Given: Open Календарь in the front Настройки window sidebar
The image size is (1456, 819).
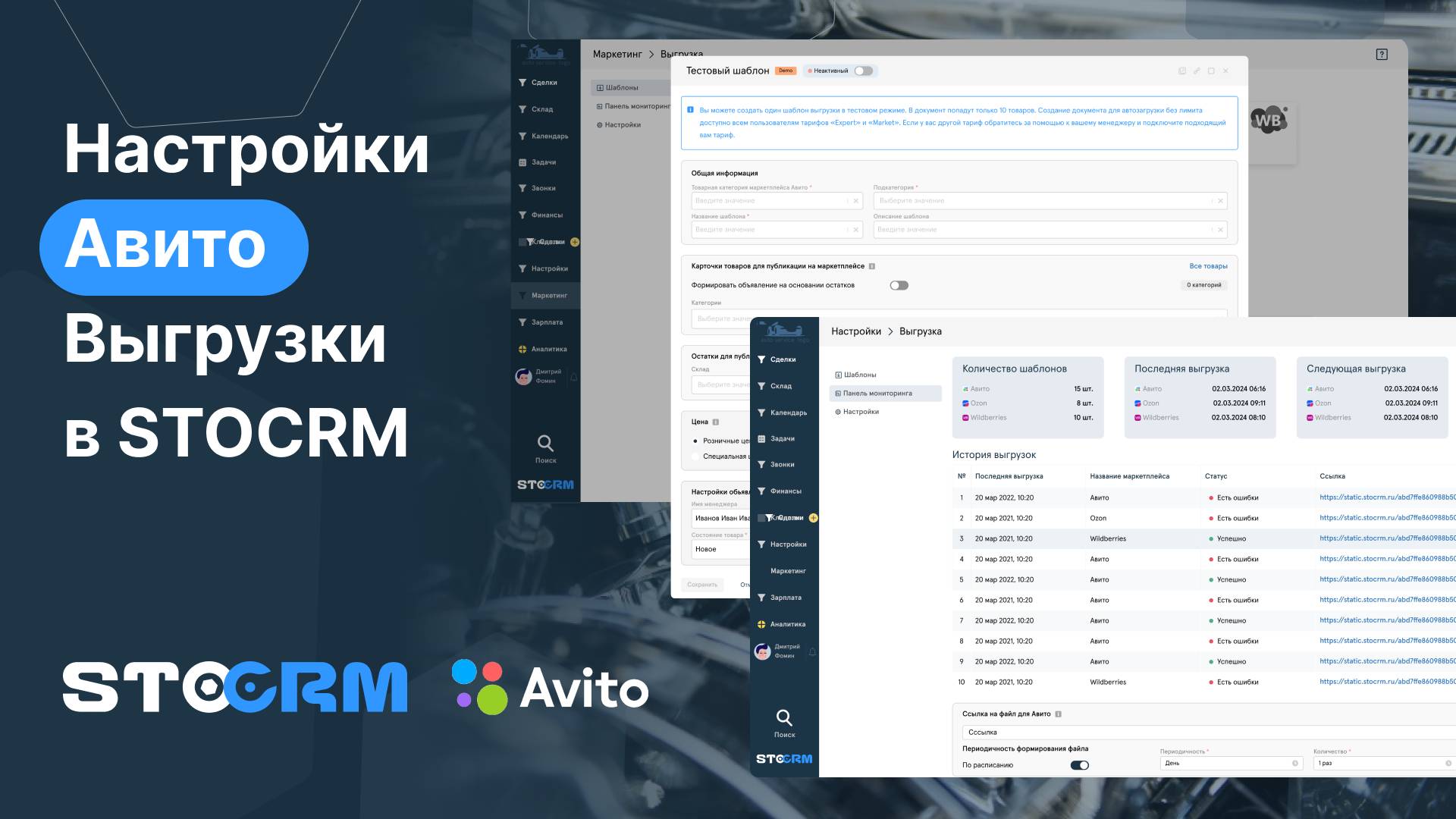Looking at the screenshot, I should [x=782, y=413].
